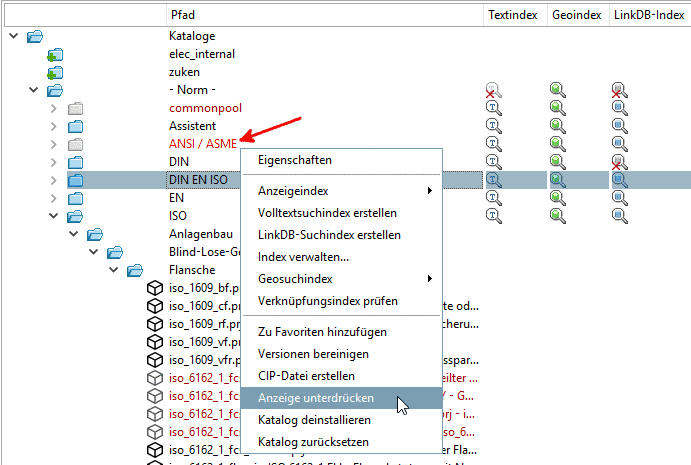Expand the commonpool tree node

tap(54, 108)
